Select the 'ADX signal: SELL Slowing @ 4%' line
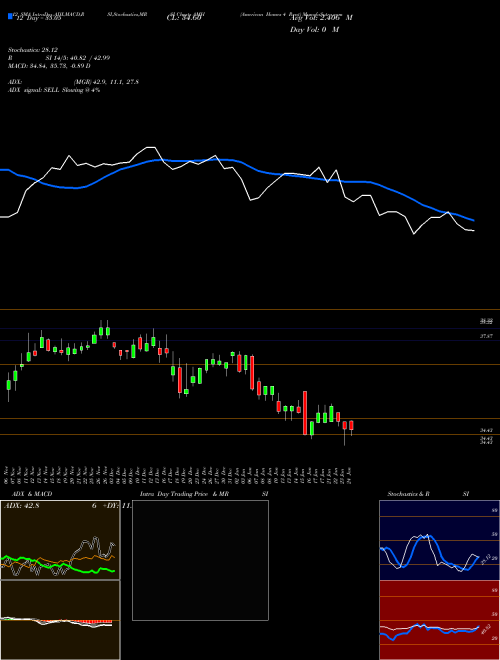The width and height of the screenshot is (500, 660). coord(54,90)
